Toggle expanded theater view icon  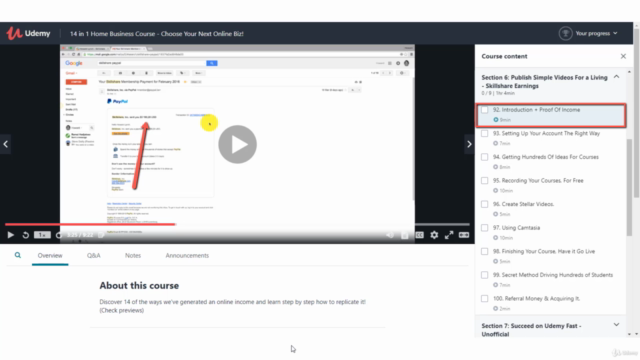pyautogui.click(x=464, y=235)
